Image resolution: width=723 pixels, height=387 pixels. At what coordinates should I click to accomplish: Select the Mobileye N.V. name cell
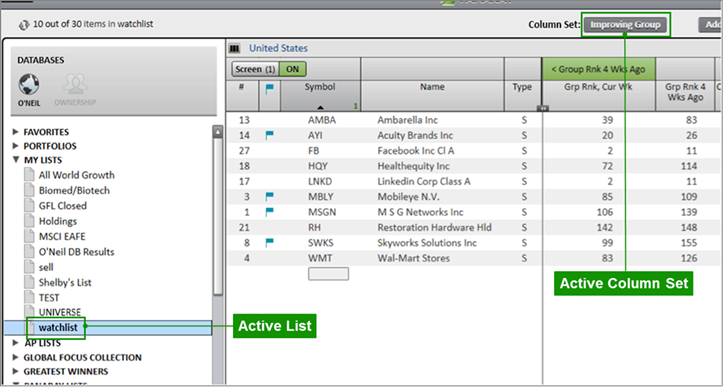[x=409, y=196]
